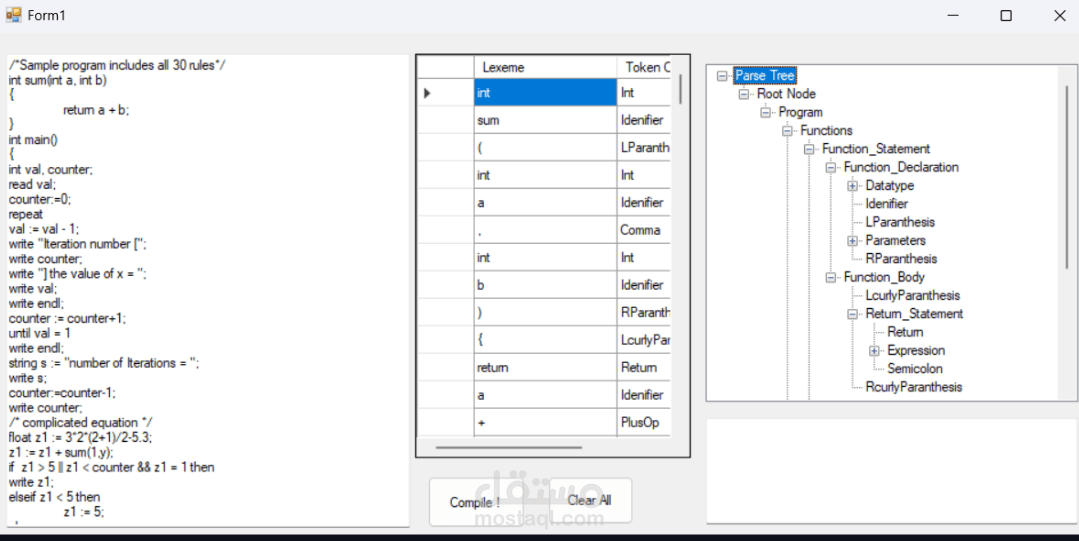This screenshot has width=1079, height=541.
Task: Click the Form1 window icon
Action: click(x=13, y=15)
